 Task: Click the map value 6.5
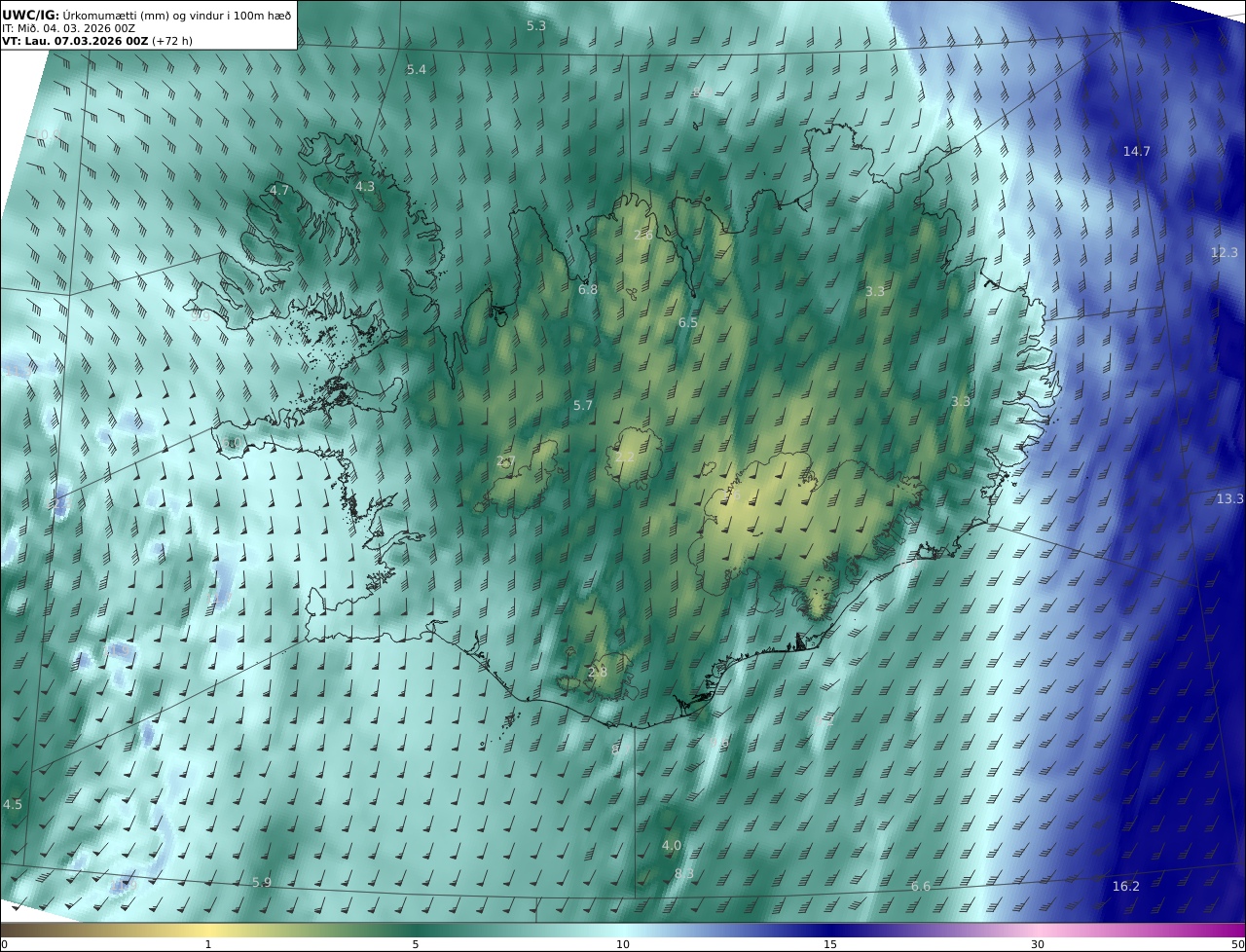tap(687, 323)
